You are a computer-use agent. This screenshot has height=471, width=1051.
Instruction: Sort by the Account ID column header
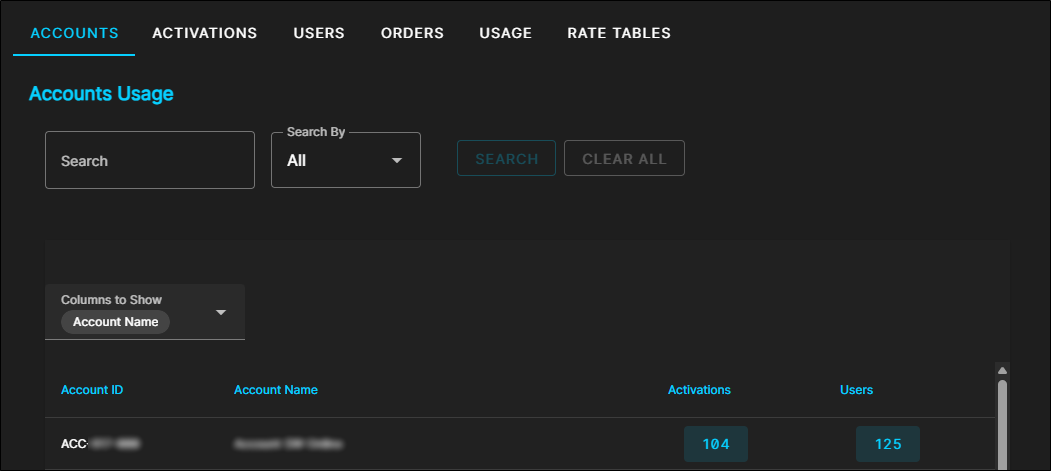(x=92, y=390)
